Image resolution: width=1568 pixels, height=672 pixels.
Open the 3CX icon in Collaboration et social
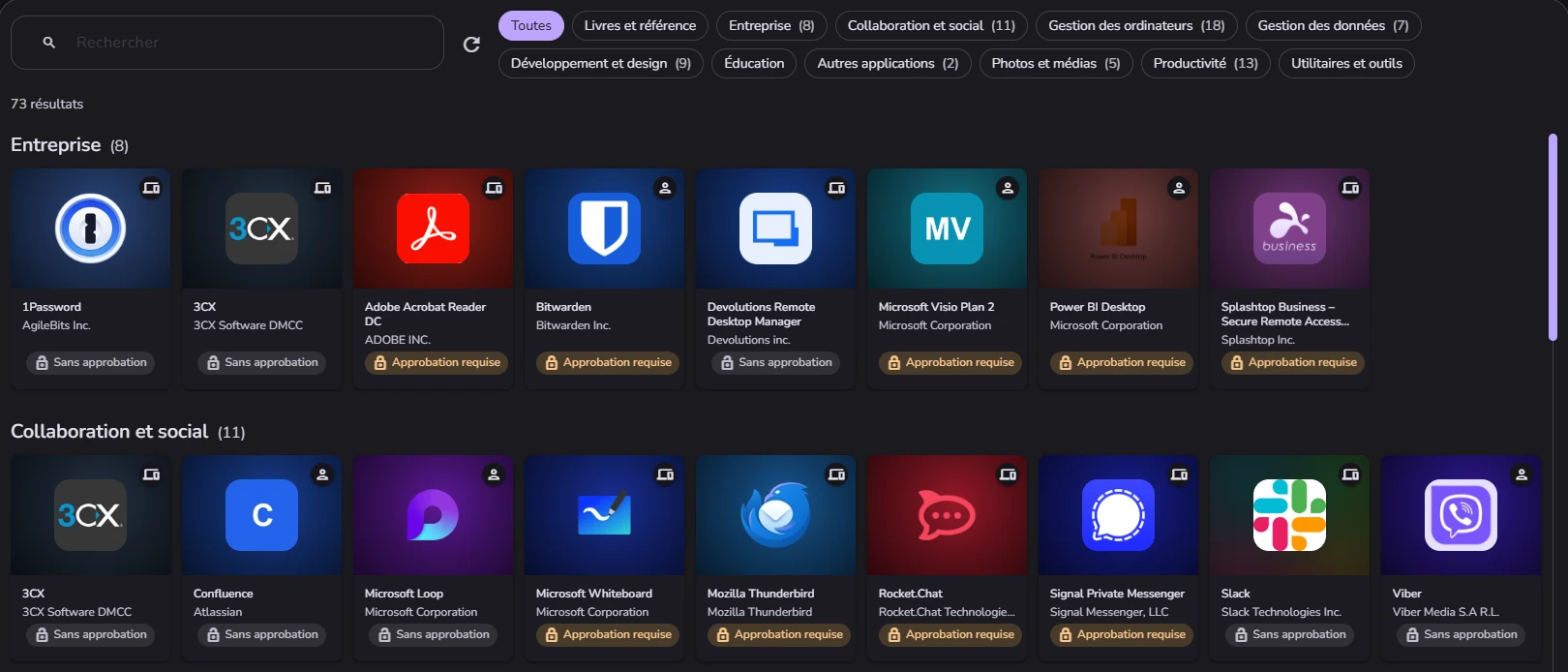click(x=91, y=515)
